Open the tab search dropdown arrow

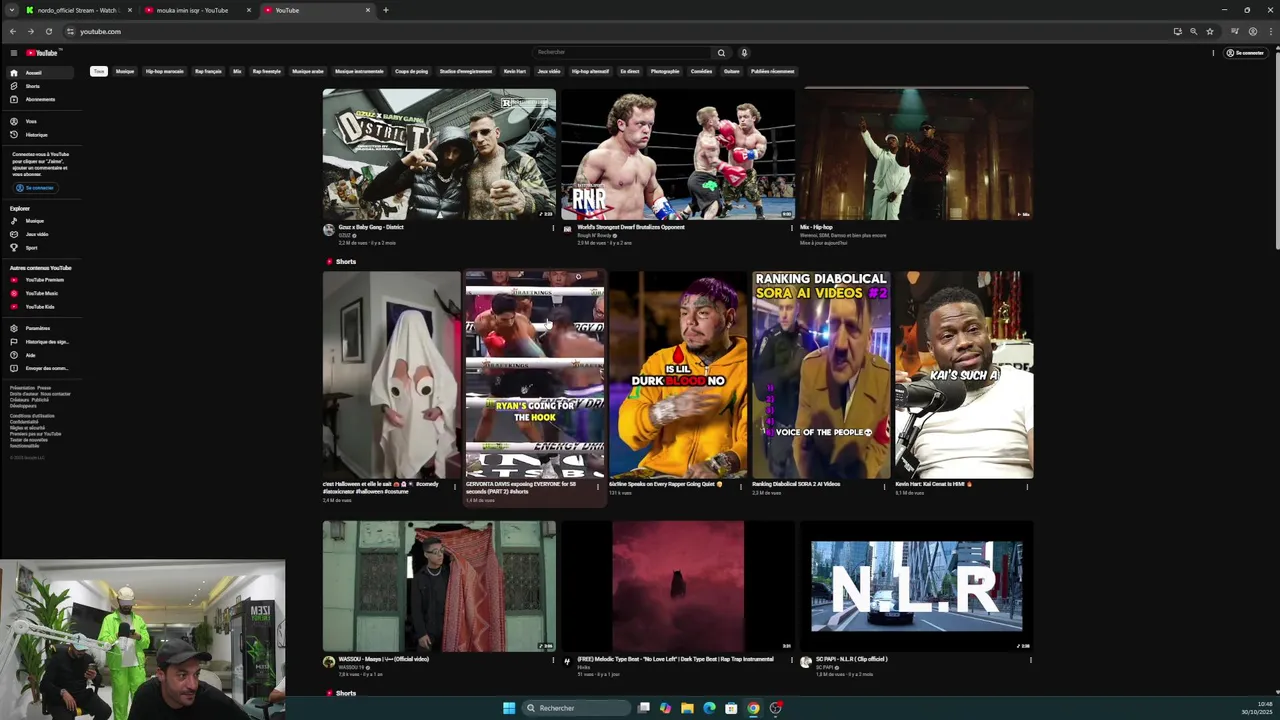tap(12, 10)
